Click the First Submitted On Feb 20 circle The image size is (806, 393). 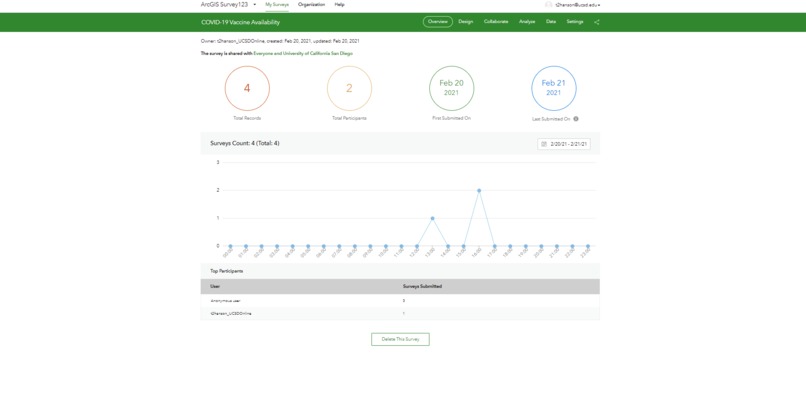pos(452,88)
